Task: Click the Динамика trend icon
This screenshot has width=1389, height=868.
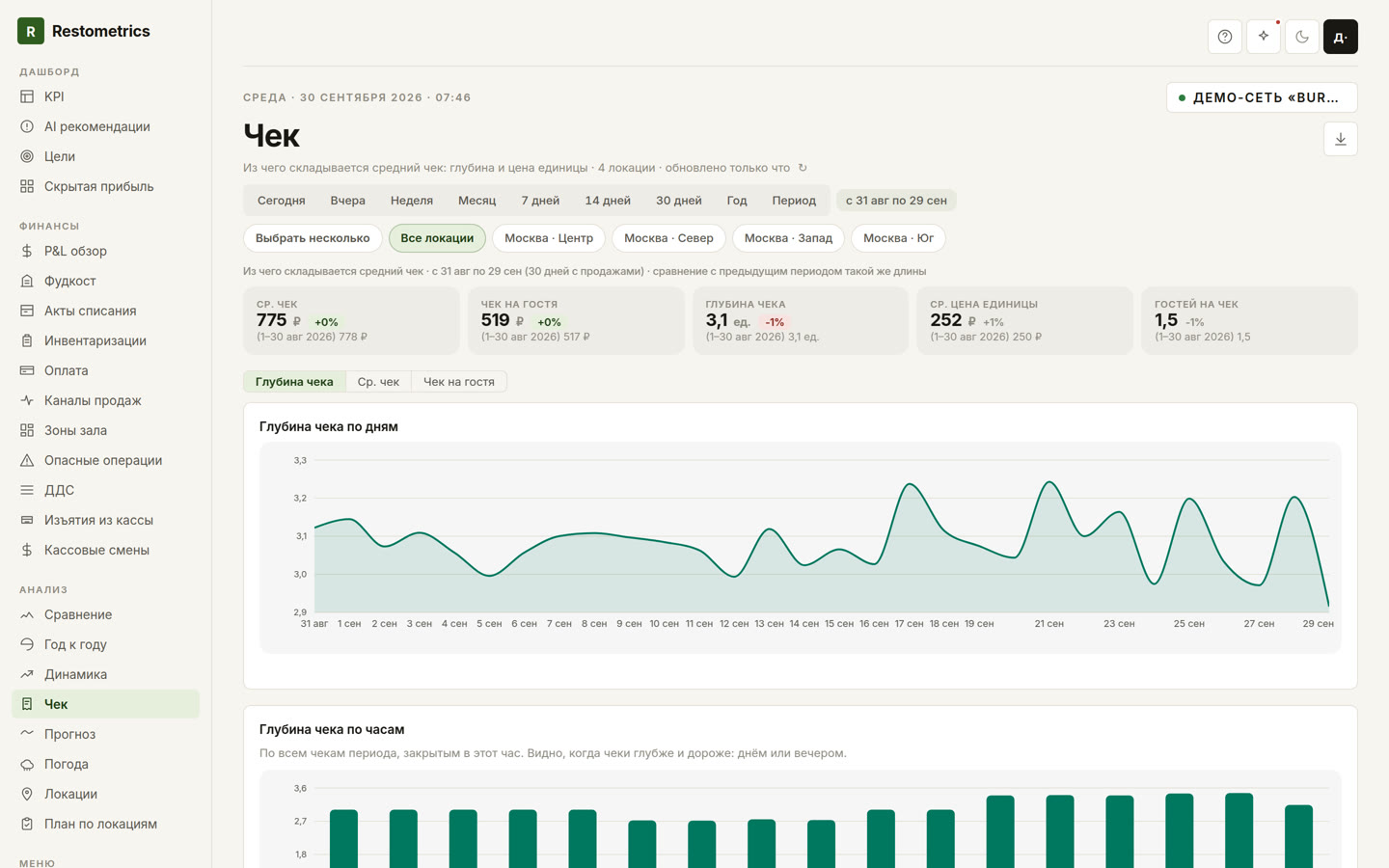Action: pos(27,674)
